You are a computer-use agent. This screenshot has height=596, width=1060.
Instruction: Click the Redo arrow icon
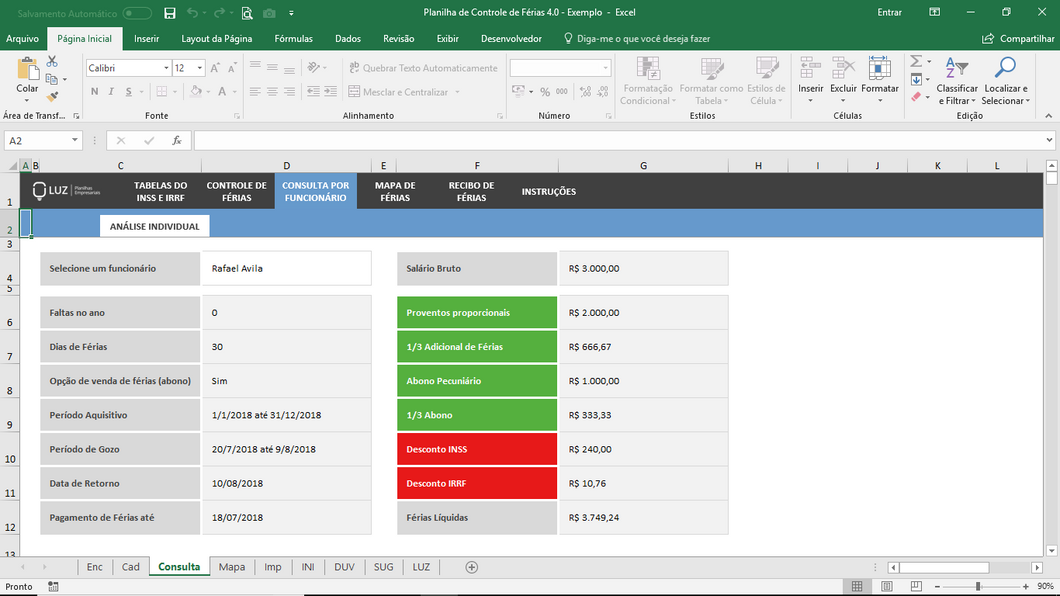tap(219, 13)
